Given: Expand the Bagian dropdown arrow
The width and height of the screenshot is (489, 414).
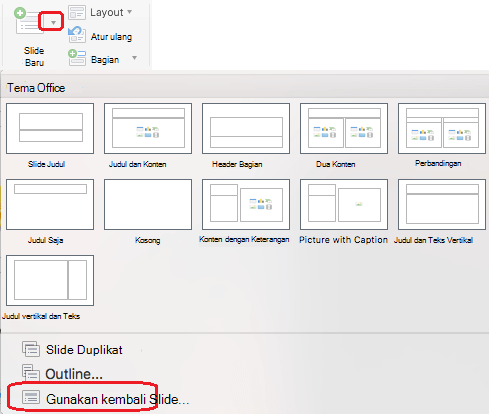Looking at the screenshot, I should coord(134,58).
